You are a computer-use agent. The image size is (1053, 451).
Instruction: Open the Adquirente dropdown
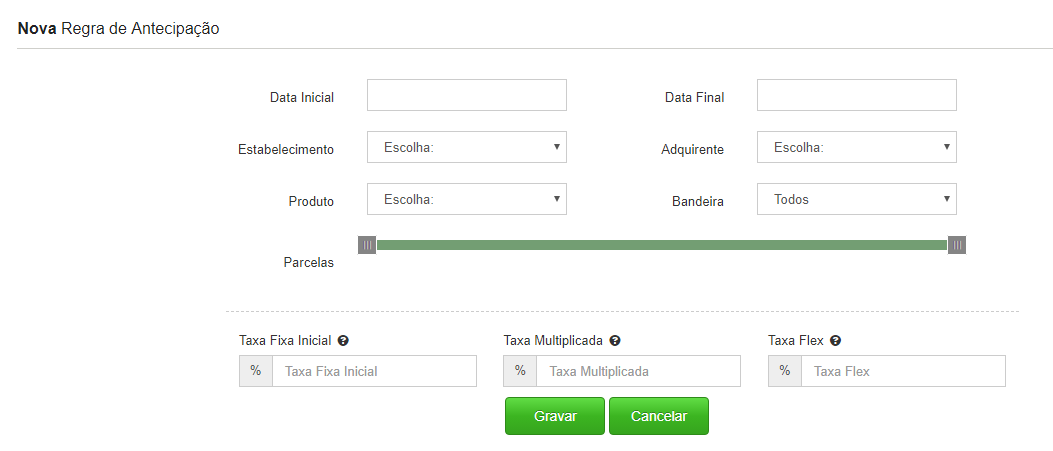[x=857, y=147]
